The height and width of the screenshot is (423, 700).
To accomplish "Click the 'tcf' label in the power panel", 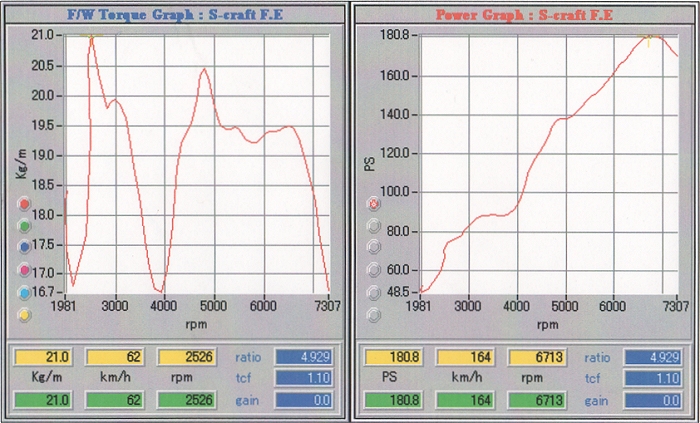I will point(592,378).
